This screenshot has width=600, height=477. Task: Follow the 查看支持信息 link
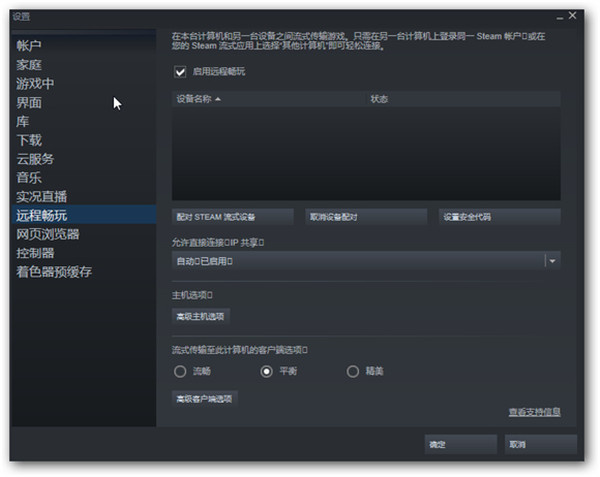coord(533,411)
